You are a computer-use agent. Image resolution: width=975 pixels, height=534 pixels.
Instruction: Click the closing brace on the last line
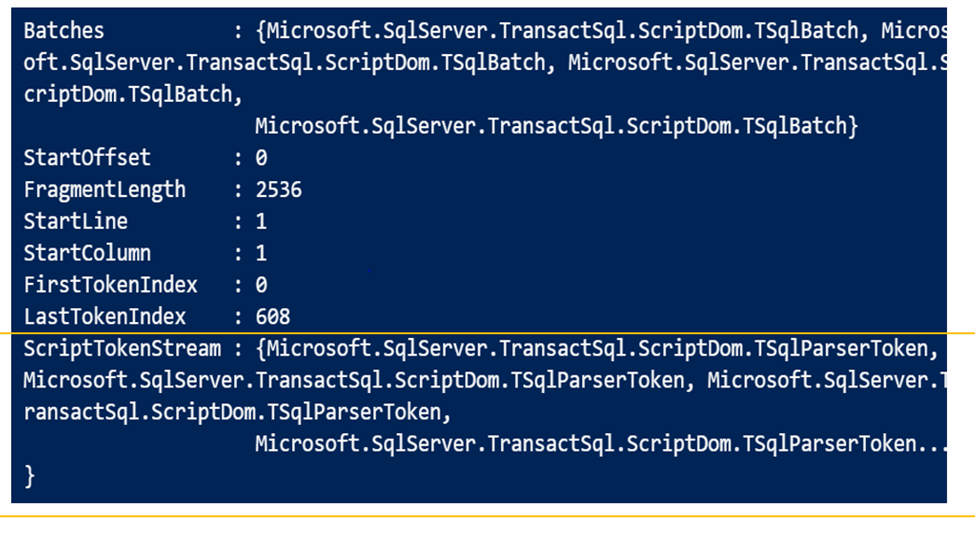coord(30,476)
